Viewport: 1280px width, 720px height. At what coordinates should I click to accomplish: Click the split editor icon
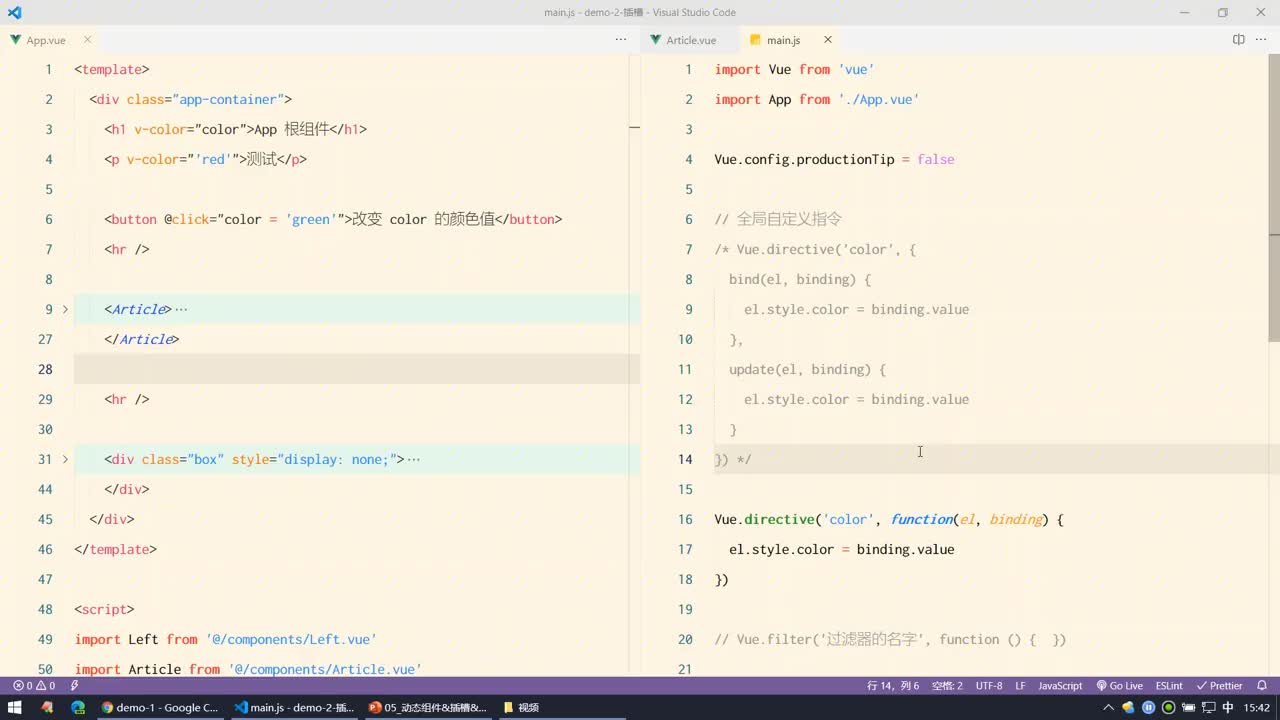[1238, 40]
